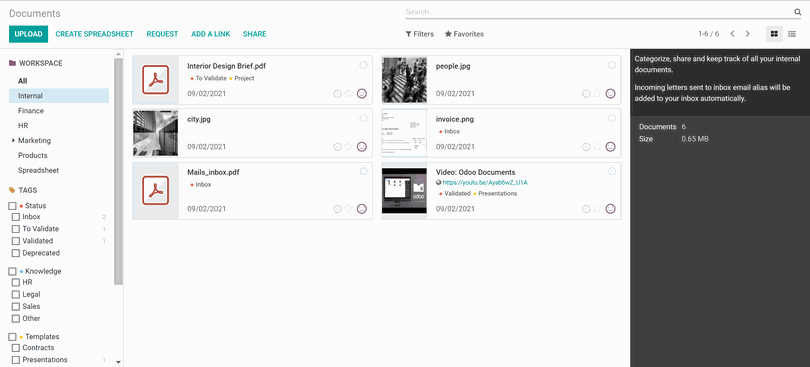This screenshot has height=367, width=810.
Task: Click the user avatar on people.jpg
Action: [x=611, y=94]
